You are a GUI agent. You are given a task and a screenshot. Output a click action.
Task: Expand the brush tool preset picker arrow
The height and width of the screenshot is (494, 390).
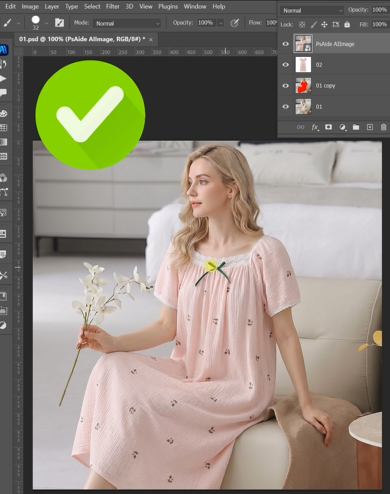[x=18, y=23]
